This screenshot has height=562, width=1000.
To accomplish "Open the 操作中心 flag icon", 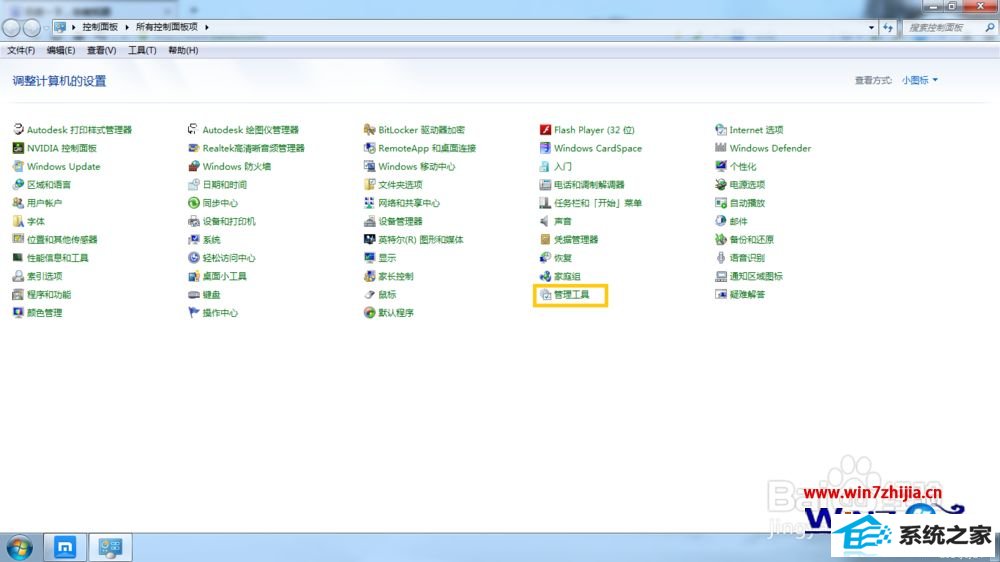I will pos(194,313).
